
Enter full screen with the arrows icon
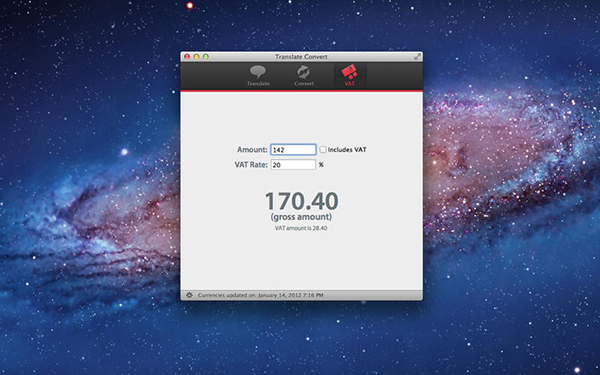(417, 57)
